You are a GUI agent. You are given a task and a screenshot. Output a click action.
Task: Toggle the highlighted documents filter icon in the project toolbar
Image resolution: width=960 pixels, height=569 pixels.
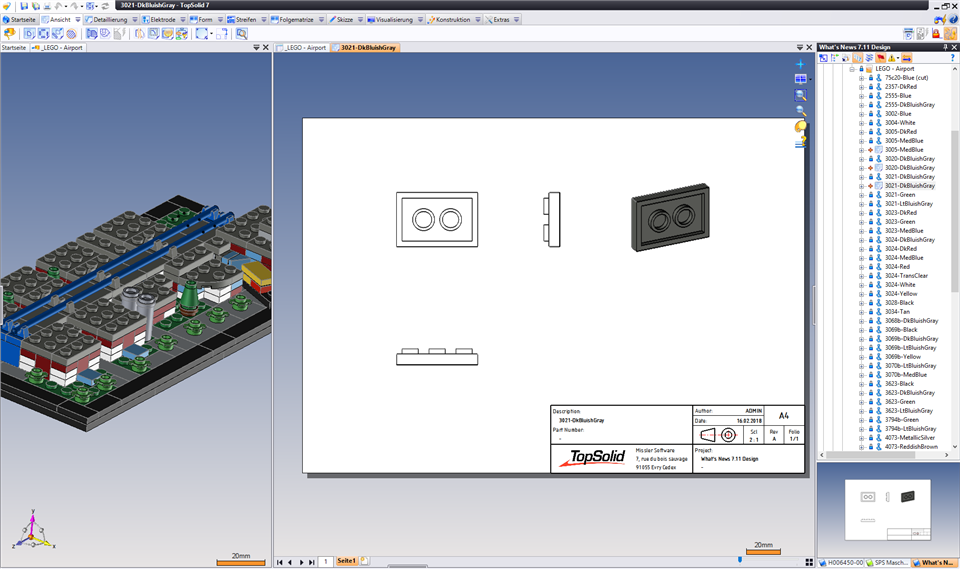[x=858, y=58]
